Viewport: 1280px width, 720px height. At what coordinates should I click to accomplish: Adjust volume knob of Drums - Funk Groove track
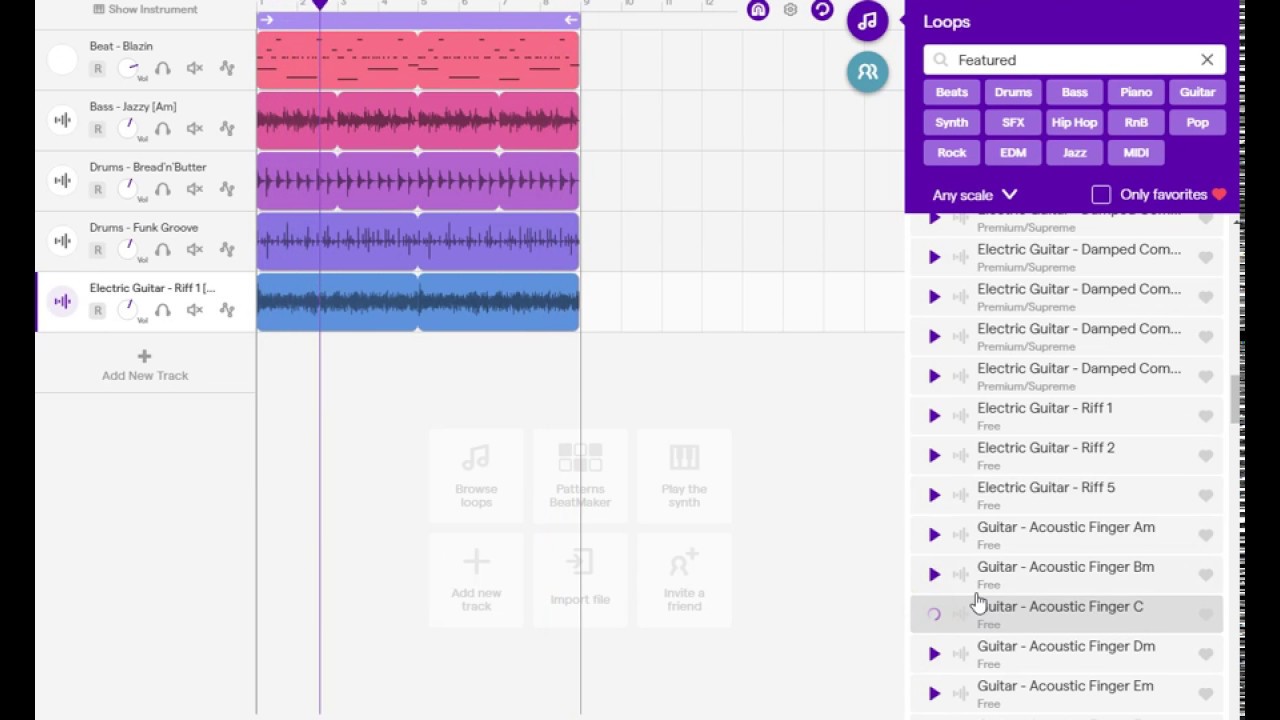click(128, 248)
